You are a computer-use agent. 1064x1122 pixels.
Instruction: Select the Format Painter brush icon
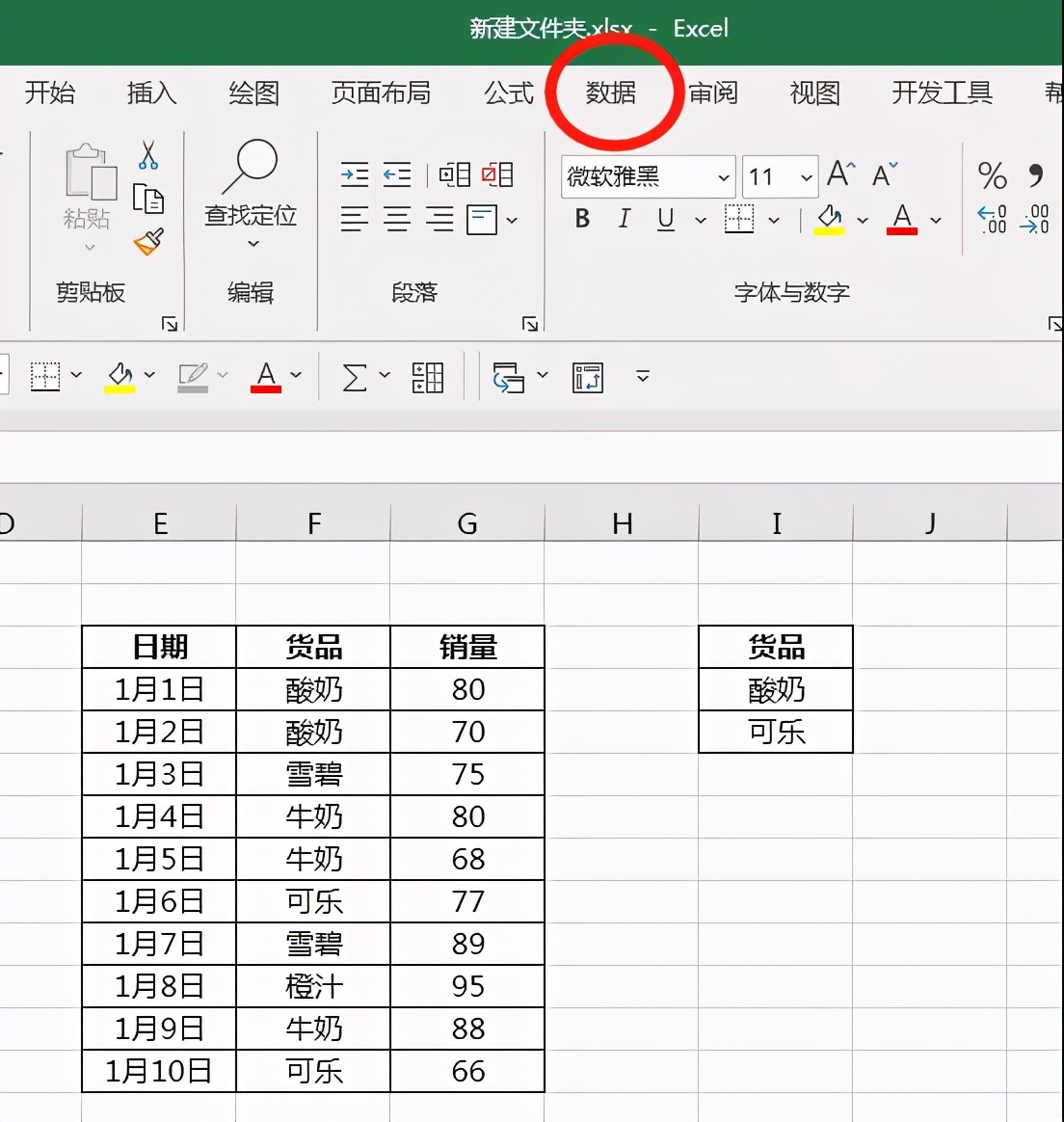click(148, 242)
